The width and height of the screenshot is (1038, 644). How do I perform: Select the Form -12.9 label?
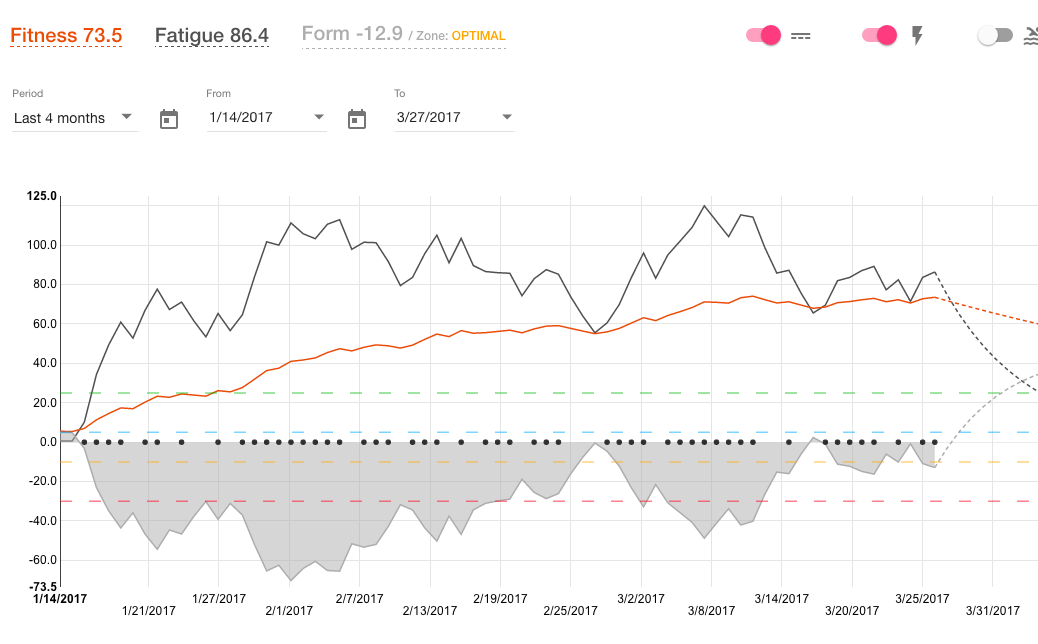(352, 34)
